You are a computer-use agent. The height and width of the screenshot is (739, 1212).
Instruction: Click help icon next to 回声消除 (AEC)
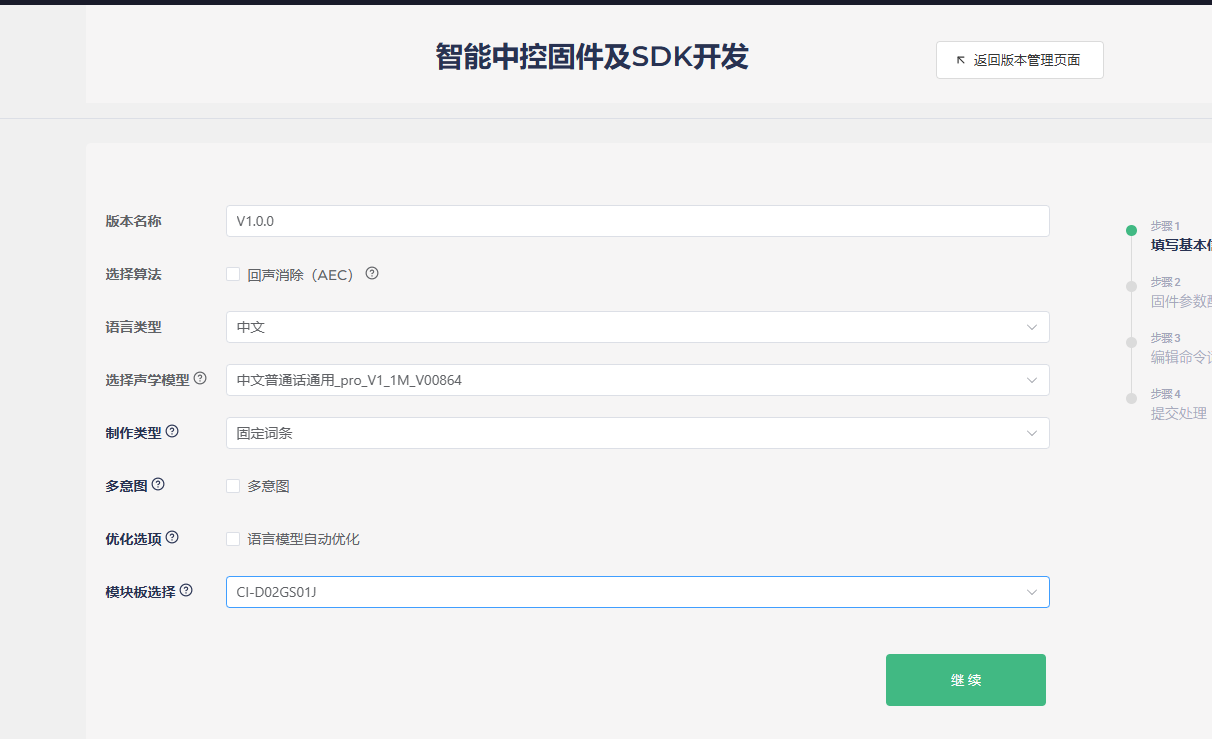click(372, 273)
